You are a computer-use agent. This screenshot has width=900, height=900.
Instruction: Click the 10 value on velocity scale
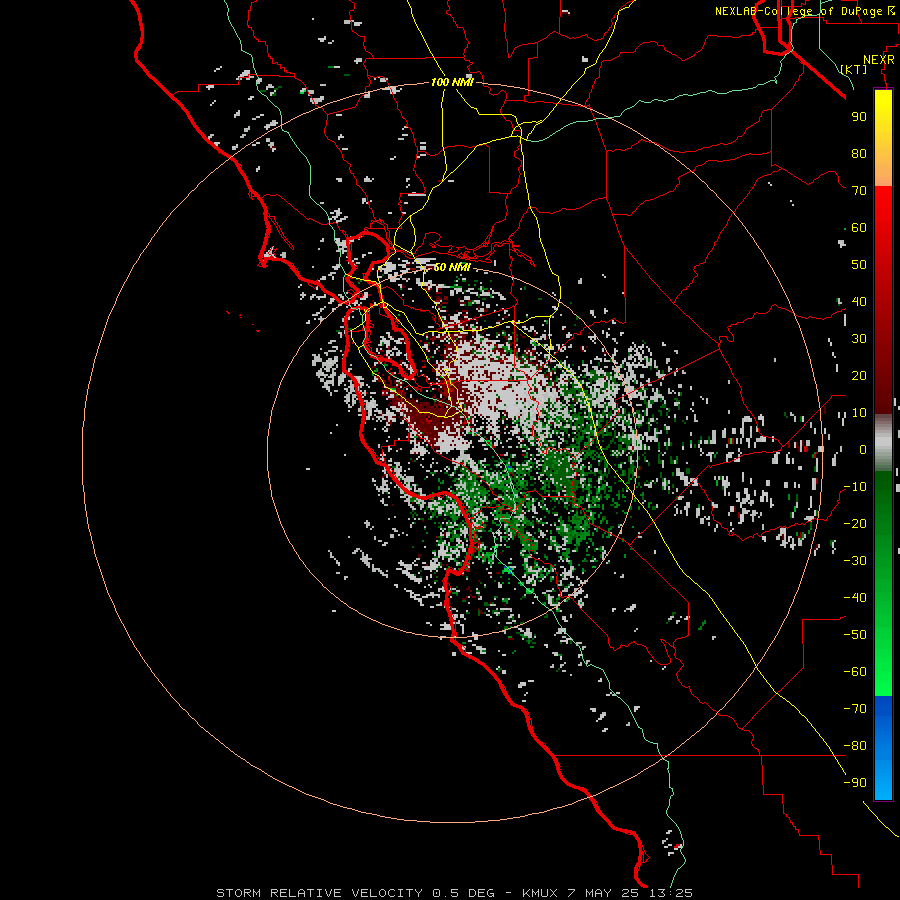coord(859,413)
